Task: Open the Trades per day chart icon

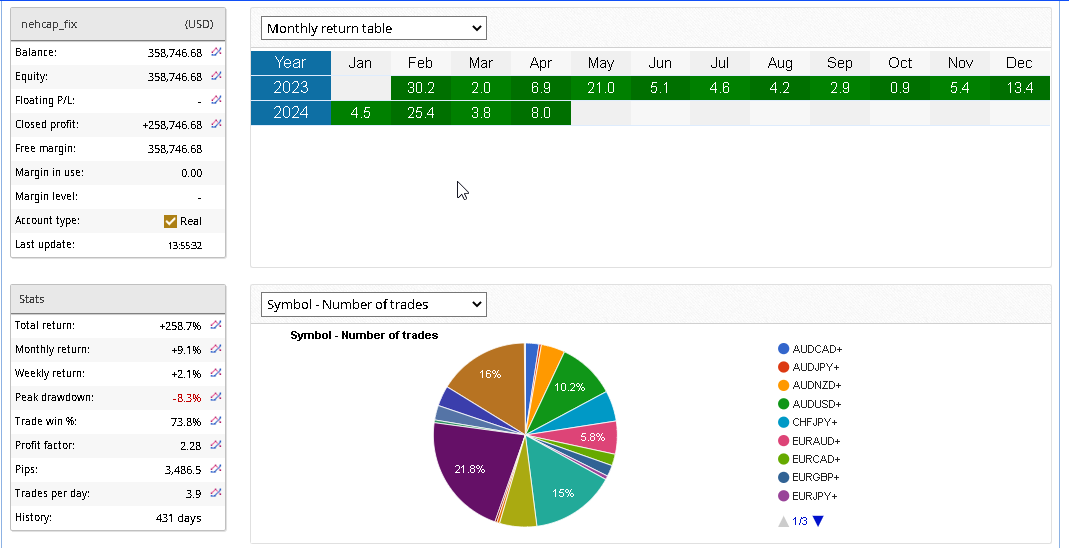Action: 216,493
